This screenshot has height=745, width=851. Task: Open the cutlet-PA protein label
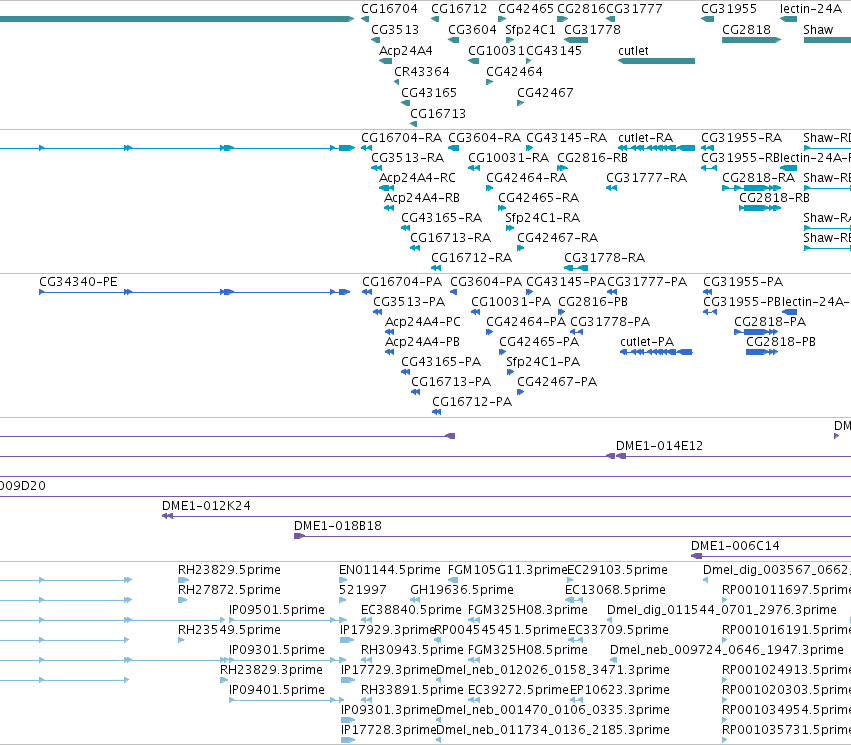pos(647,342)
